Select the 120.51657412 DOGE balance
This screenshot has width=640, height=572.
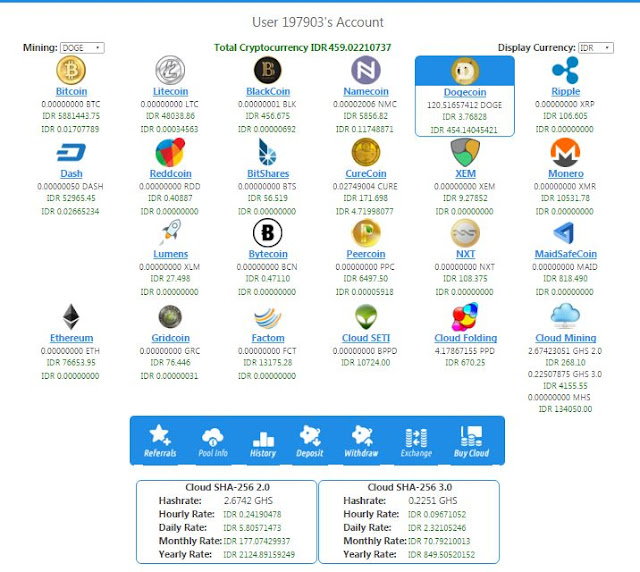464,105
